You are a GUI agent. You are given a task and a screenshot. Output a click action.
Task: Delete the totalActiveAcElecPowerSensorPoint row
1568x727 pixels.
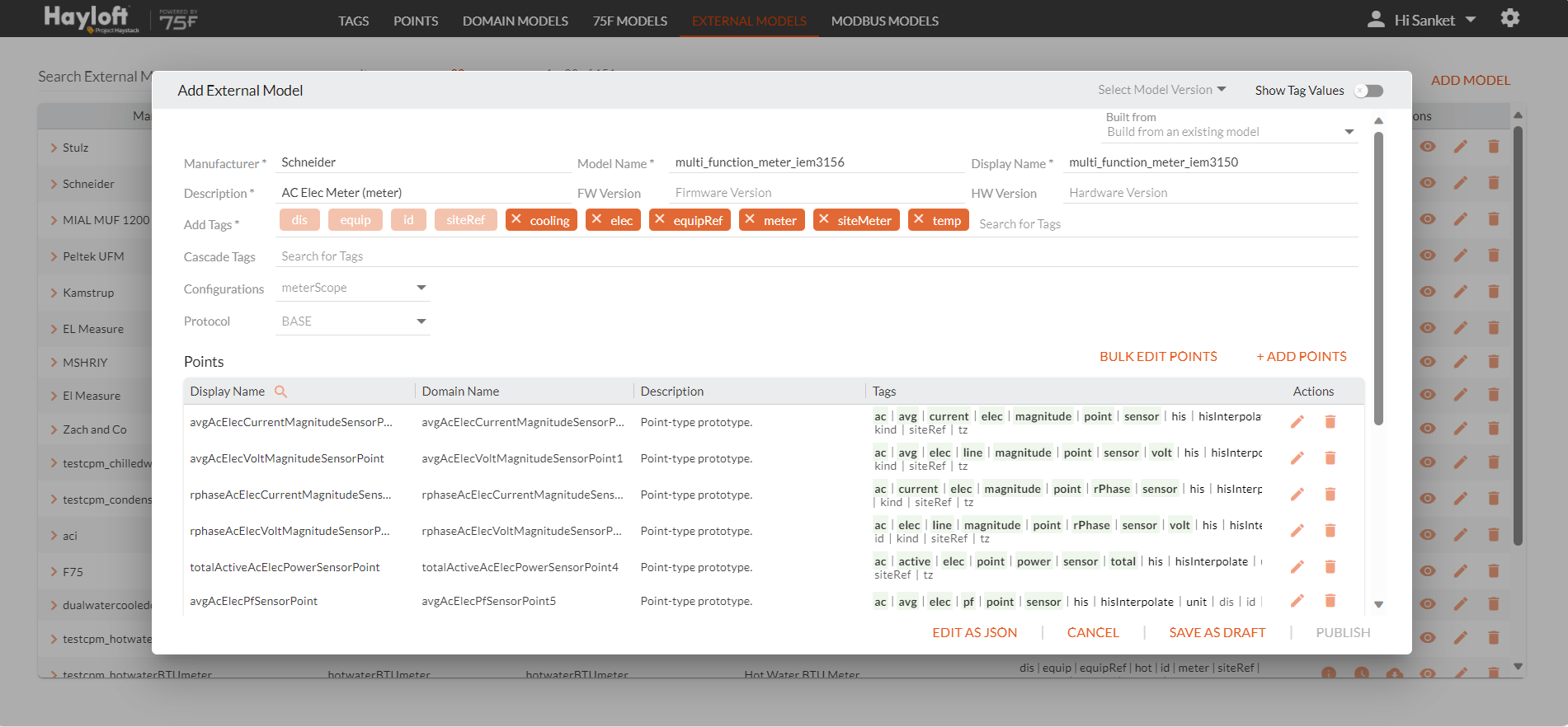[x=1330, y=567]
